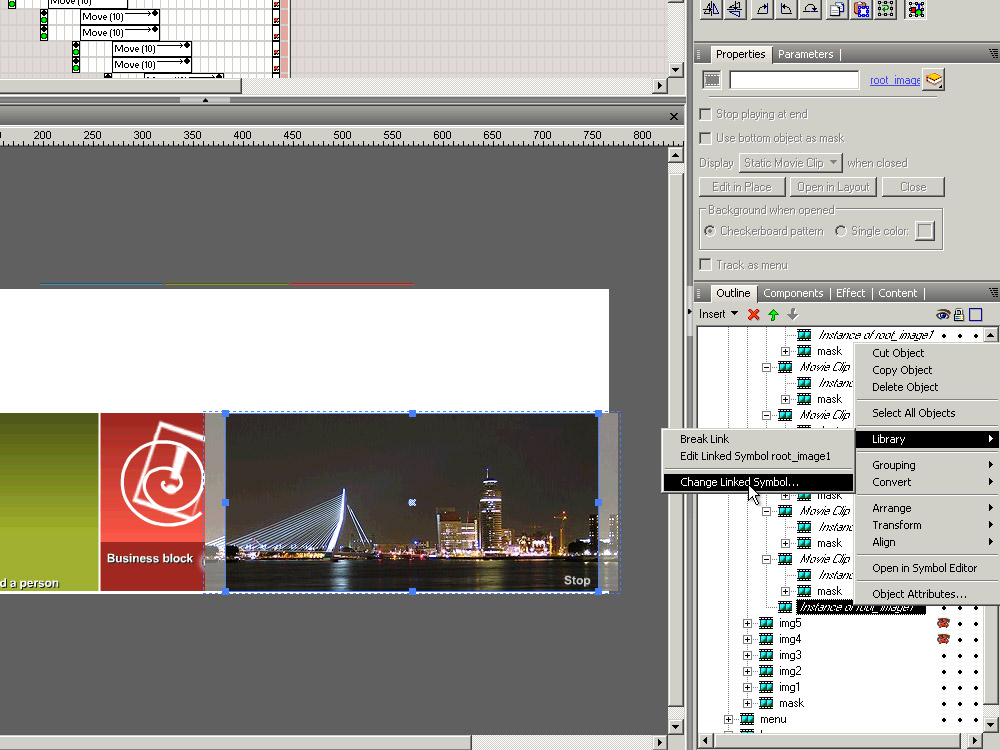Enable Stop playing at end checkbox
The image size is (1000, 750).
pyautogui.click(x=706, y=114)
